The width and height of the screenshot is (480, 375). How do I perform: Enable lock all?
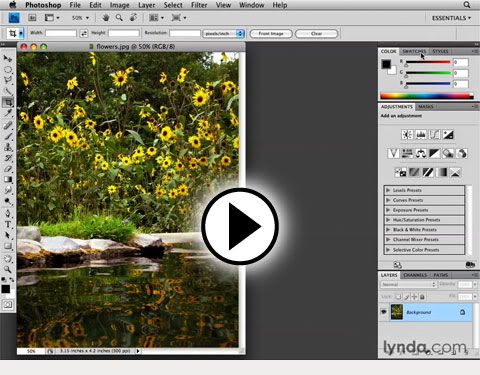coord(422,296)
